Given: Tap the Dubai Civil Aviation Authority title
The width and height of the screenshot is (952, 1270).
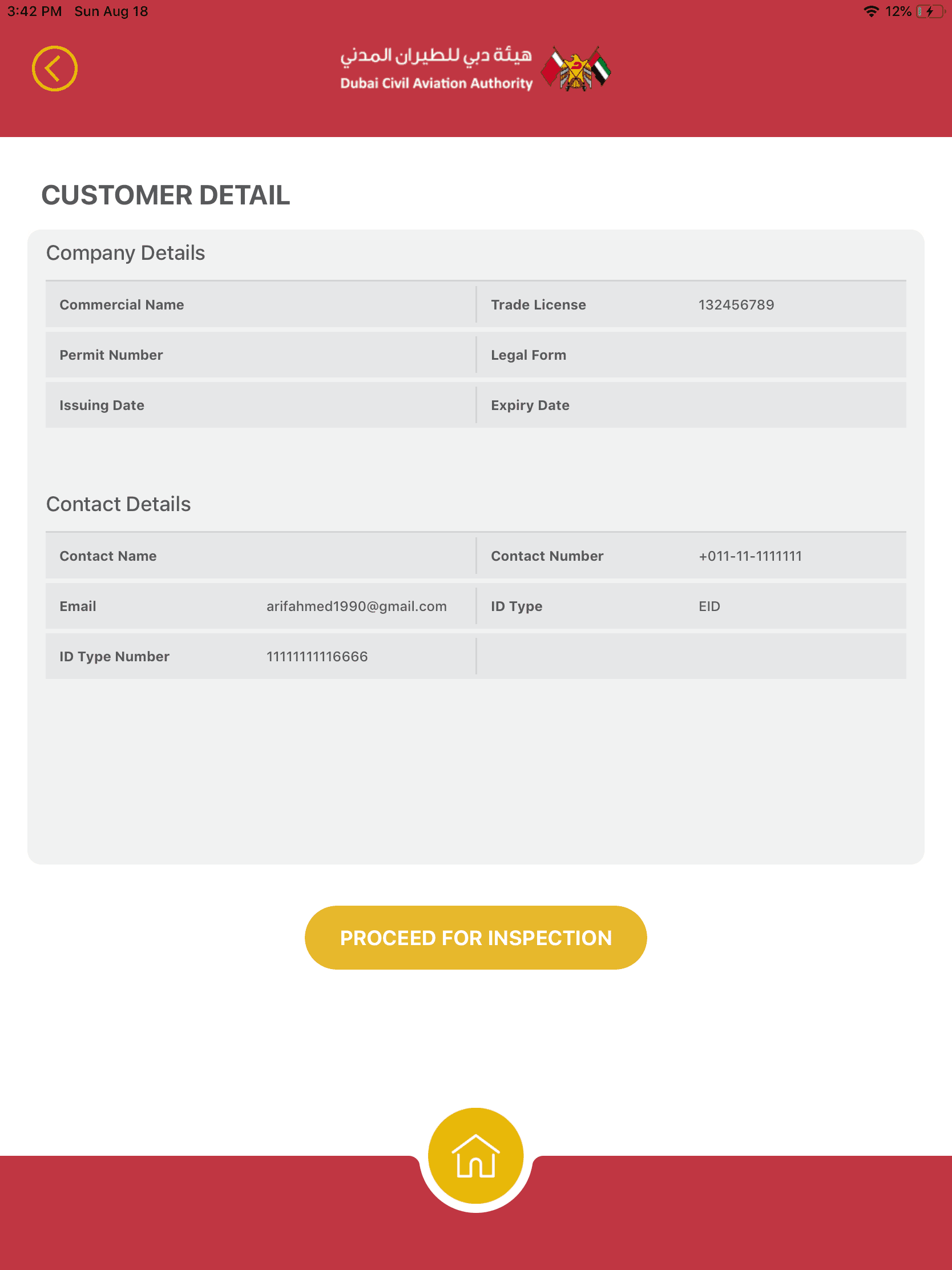Looking at the screenshot, I should pos(436,69).
